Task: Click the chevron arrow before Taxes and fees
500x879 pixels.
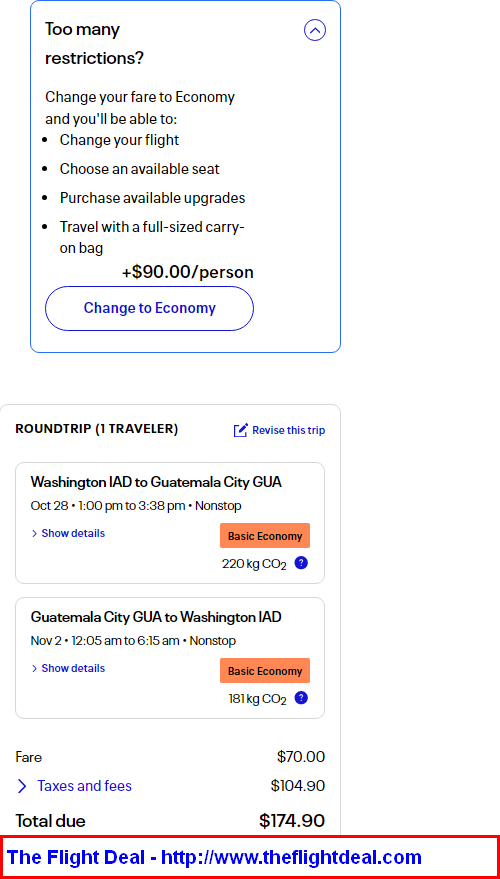Action: [22, 786]
